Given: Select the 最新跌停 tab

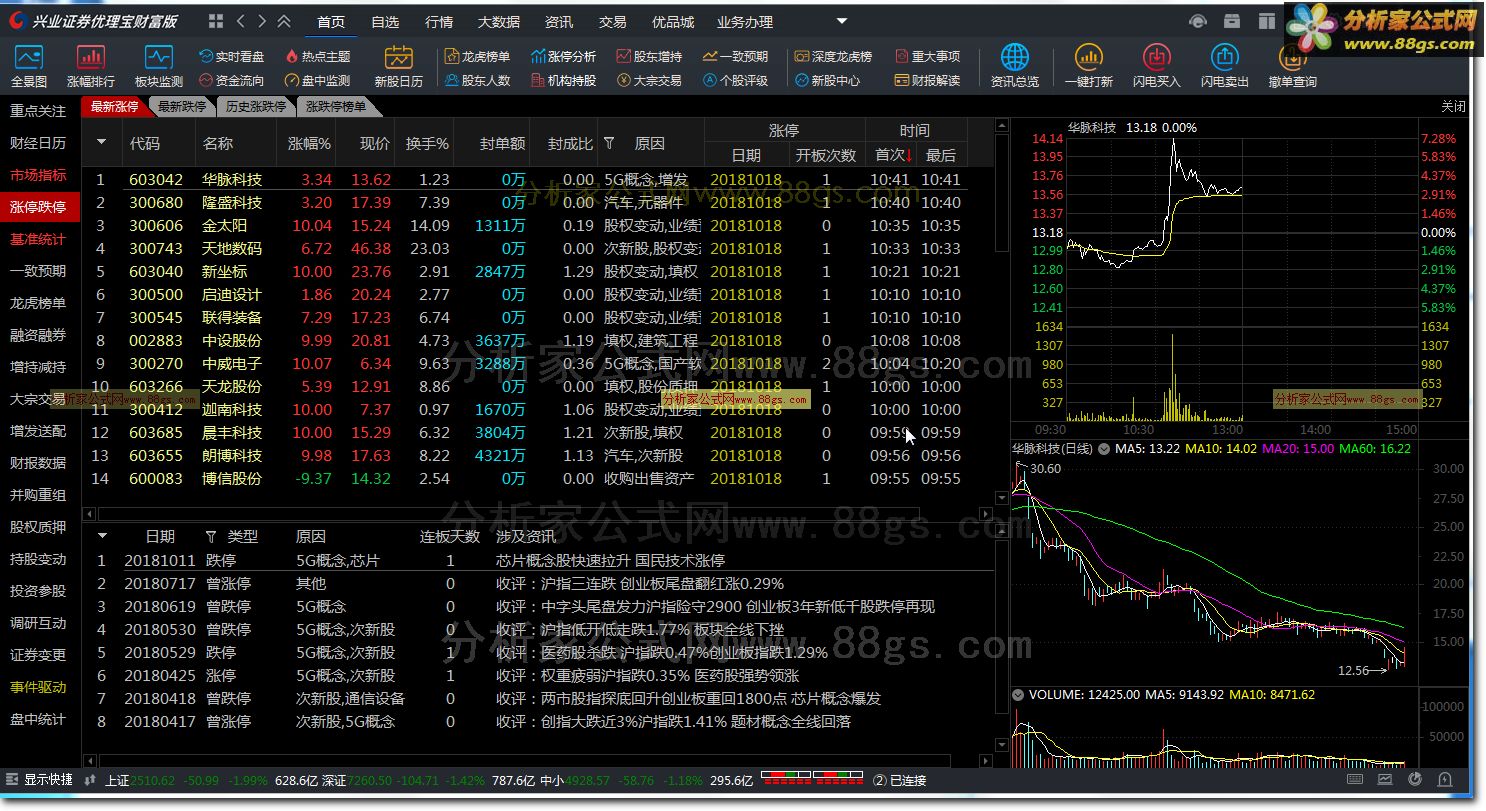Looking at the screenshot, I should [x=182, y=106].
